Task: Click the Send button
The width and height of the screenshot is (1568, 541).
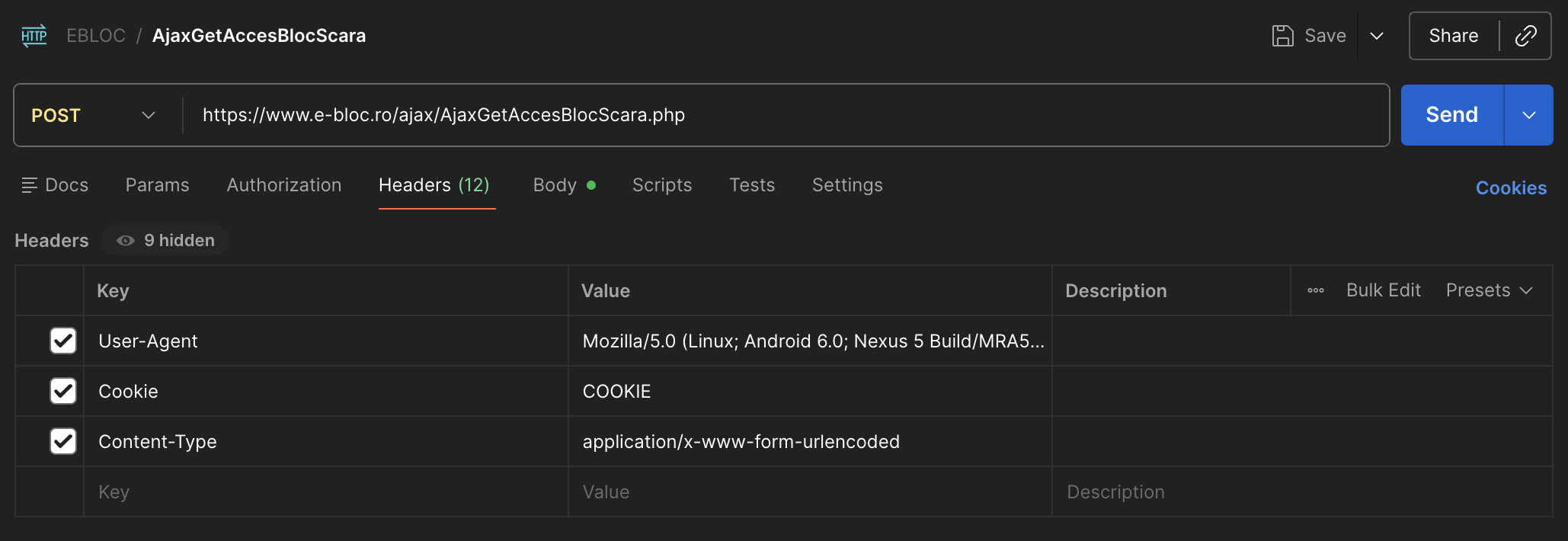Action: (1451, 115)
